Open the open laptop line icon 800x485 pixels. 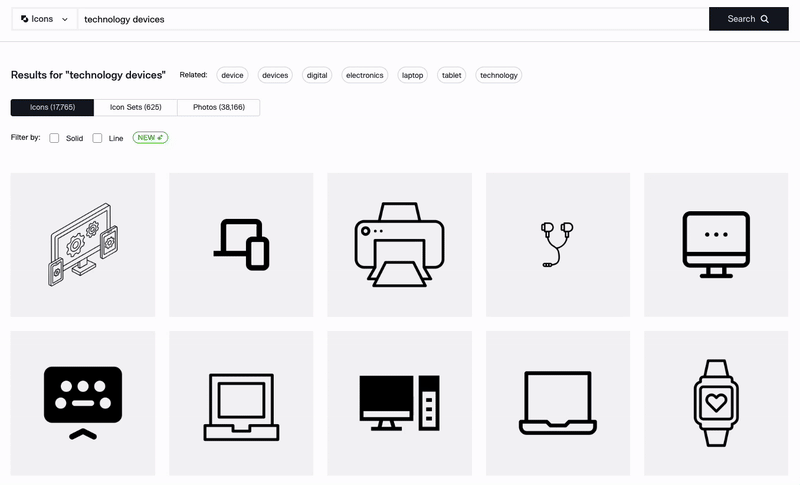pos(558,403)
